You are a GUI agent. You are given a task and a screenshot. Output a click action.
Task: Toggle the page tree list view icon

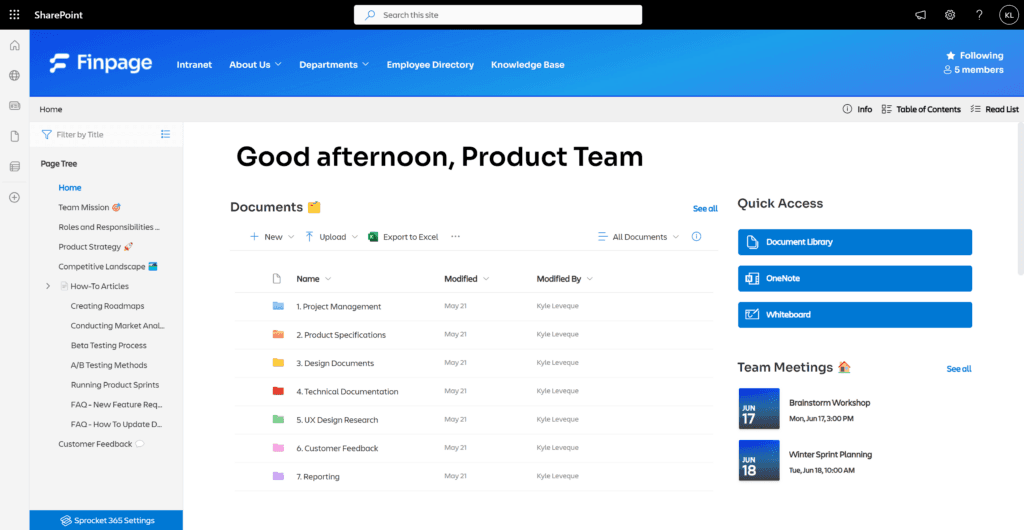click(166, 134)
